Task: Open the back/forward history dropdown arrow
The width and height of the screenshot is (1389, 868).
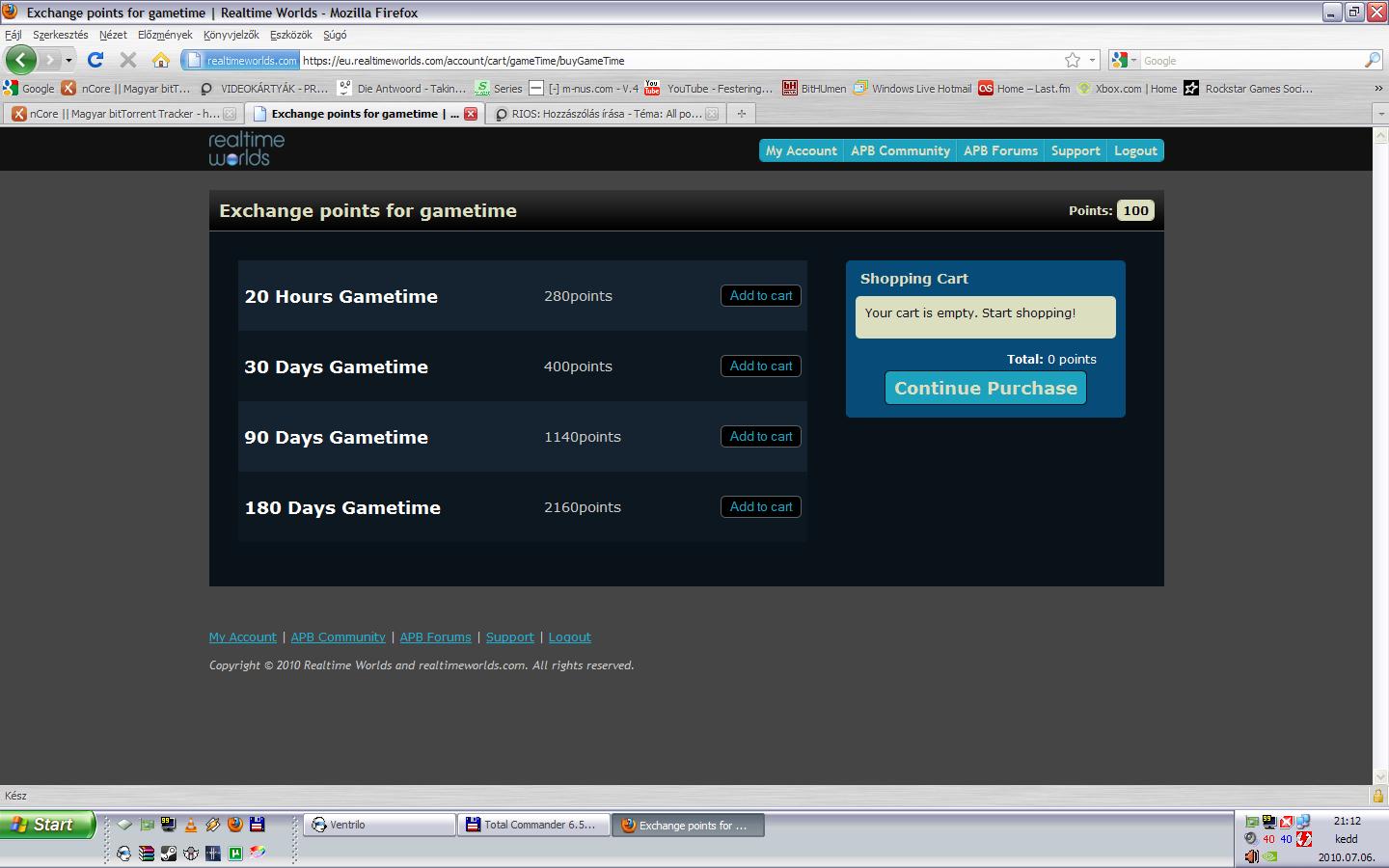Action: 68,60
